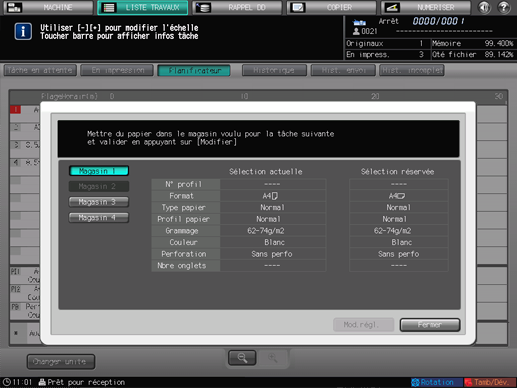517x388 pixels.
Task: Select the Planificateur tab
Action: [194, 70]
